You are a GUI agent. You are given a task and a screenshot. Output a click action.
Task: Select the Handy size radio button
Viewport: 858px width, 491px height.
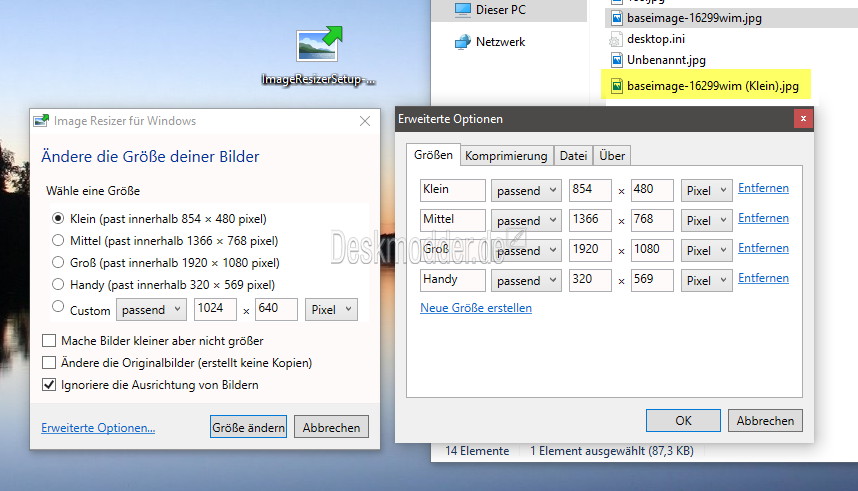(57, 284)
